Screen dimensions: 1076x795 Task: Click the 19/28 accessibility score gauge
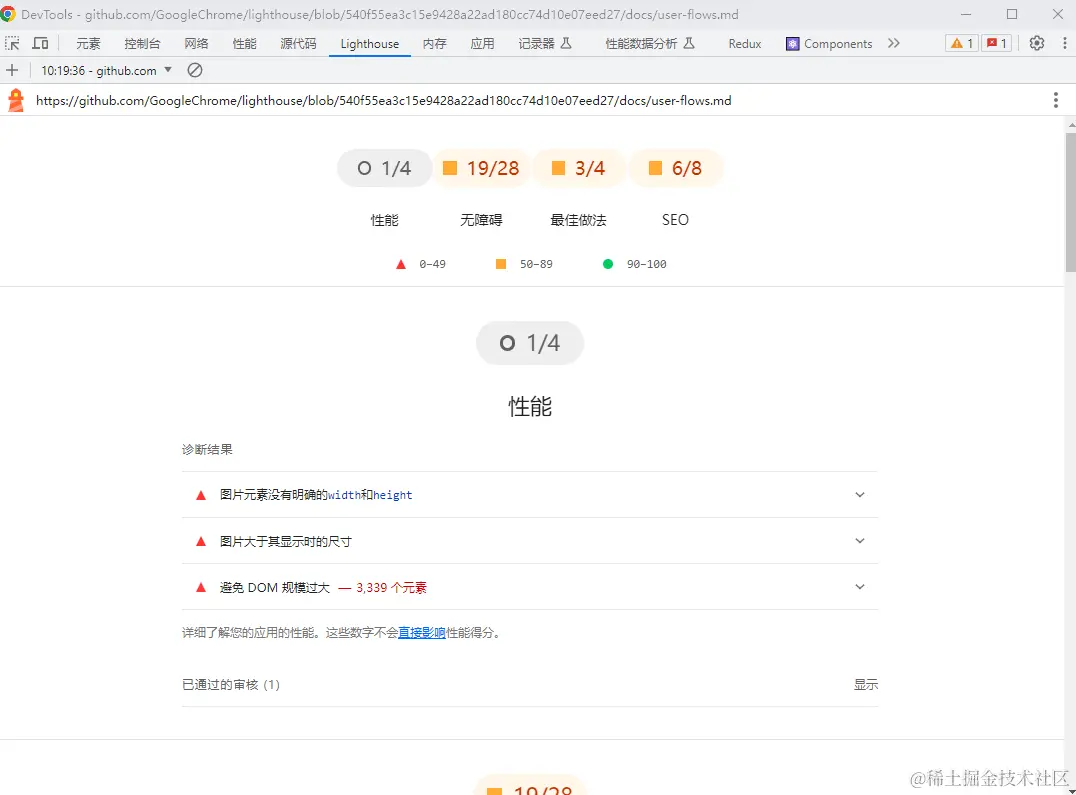coord(481,168)
